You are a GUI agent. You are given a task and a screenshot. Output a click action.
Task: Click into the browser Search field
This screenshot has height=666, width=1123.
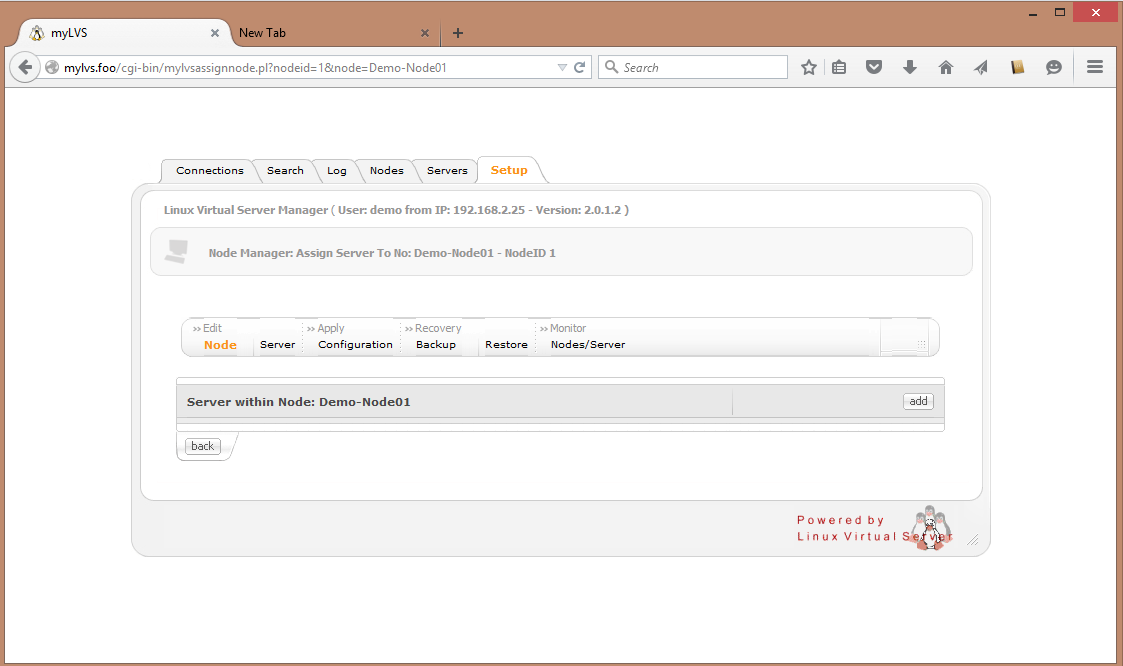point(700,67)
